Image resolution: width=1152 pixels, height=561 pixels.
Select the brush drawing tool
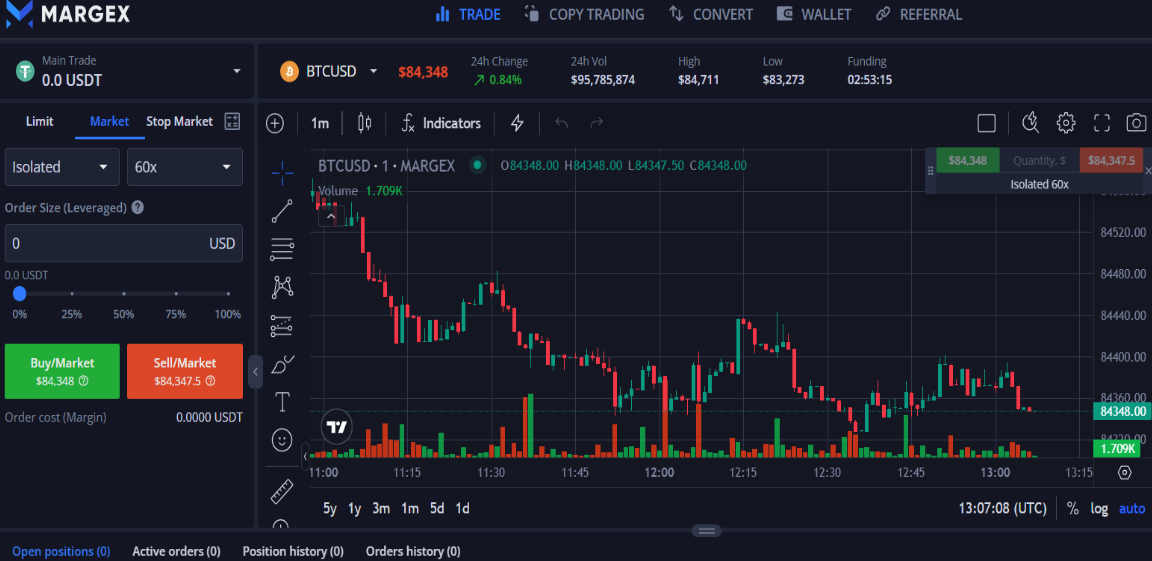pos(282,363)
